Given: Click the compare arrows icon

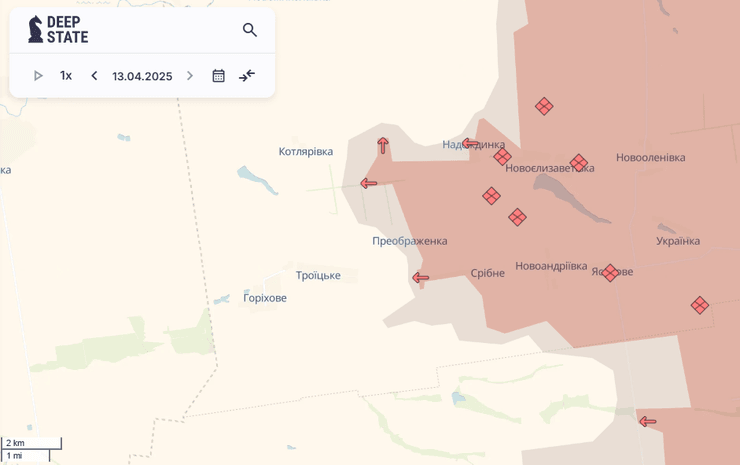Looking at the screenshot, I should coord(247,76).
